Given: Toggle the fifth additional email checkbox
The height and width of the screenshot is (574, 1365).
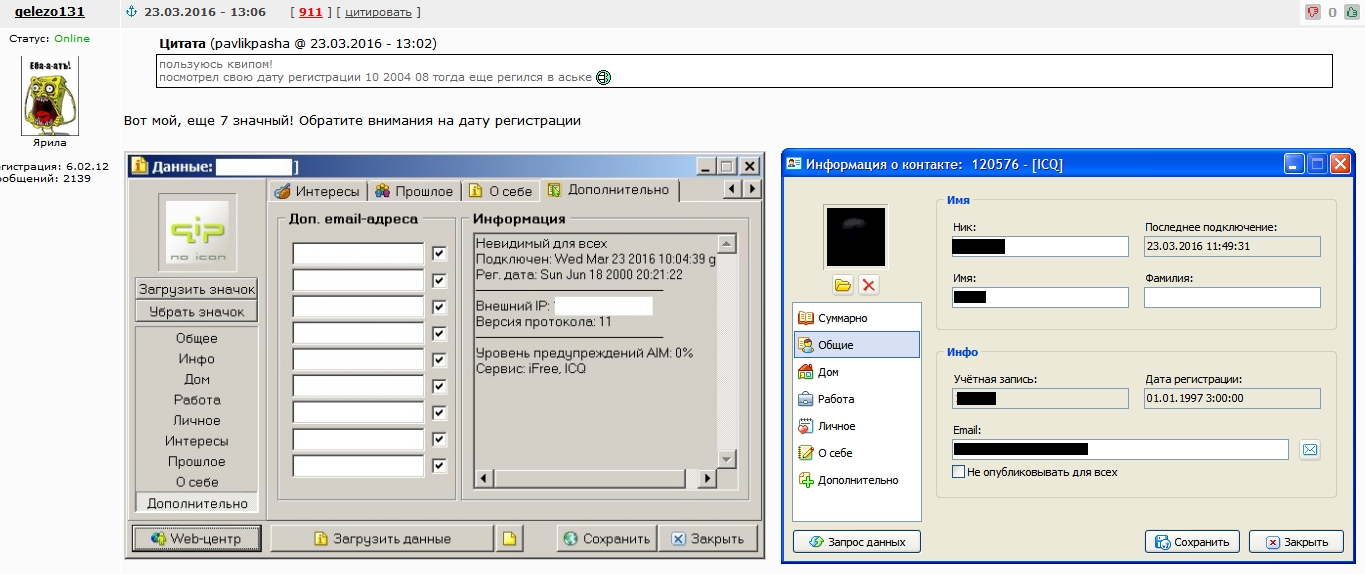Looking at the screenshot, I should pos(439,360).
